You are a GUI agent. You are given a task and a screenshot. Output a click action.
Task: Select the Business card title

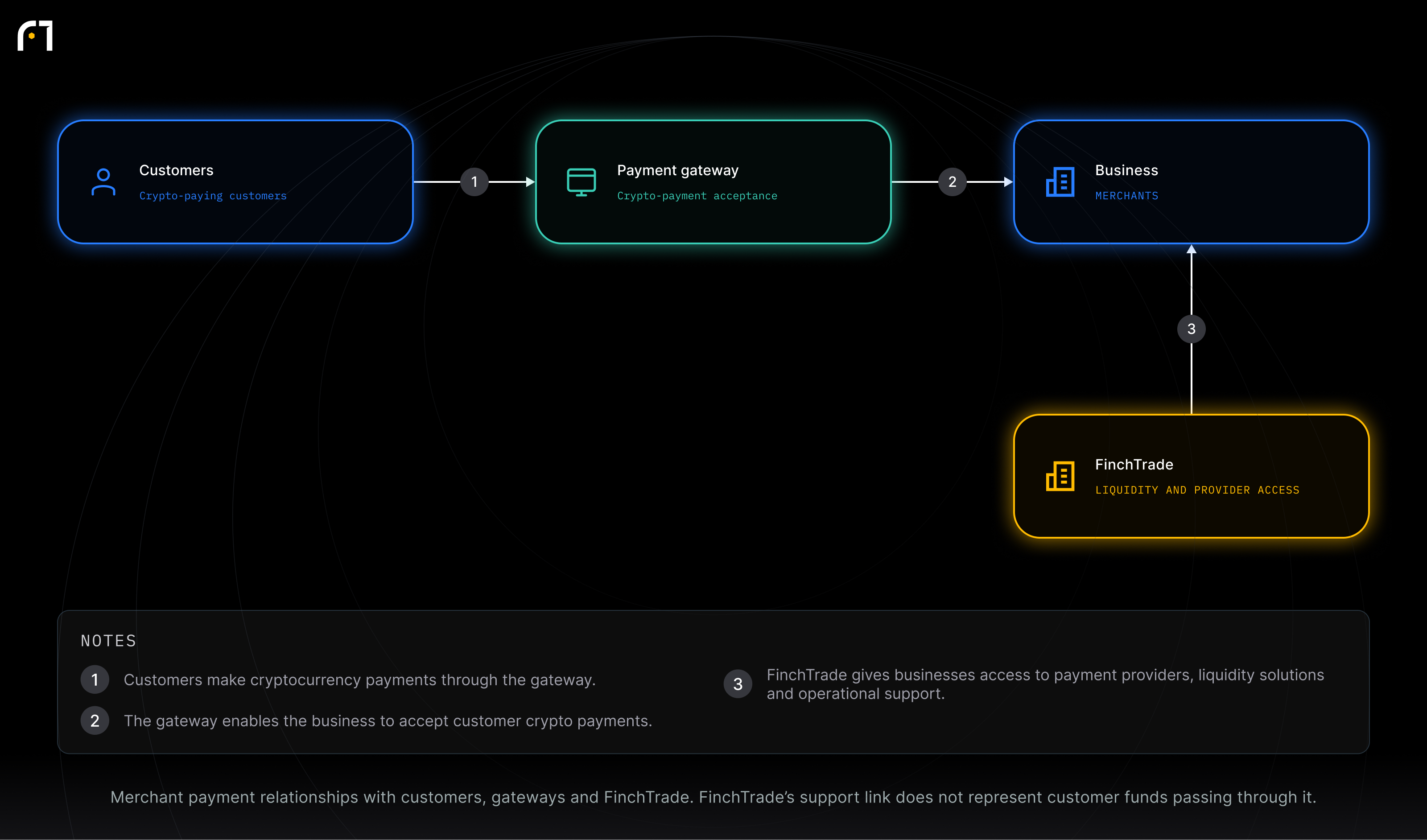coord(1126,170)
